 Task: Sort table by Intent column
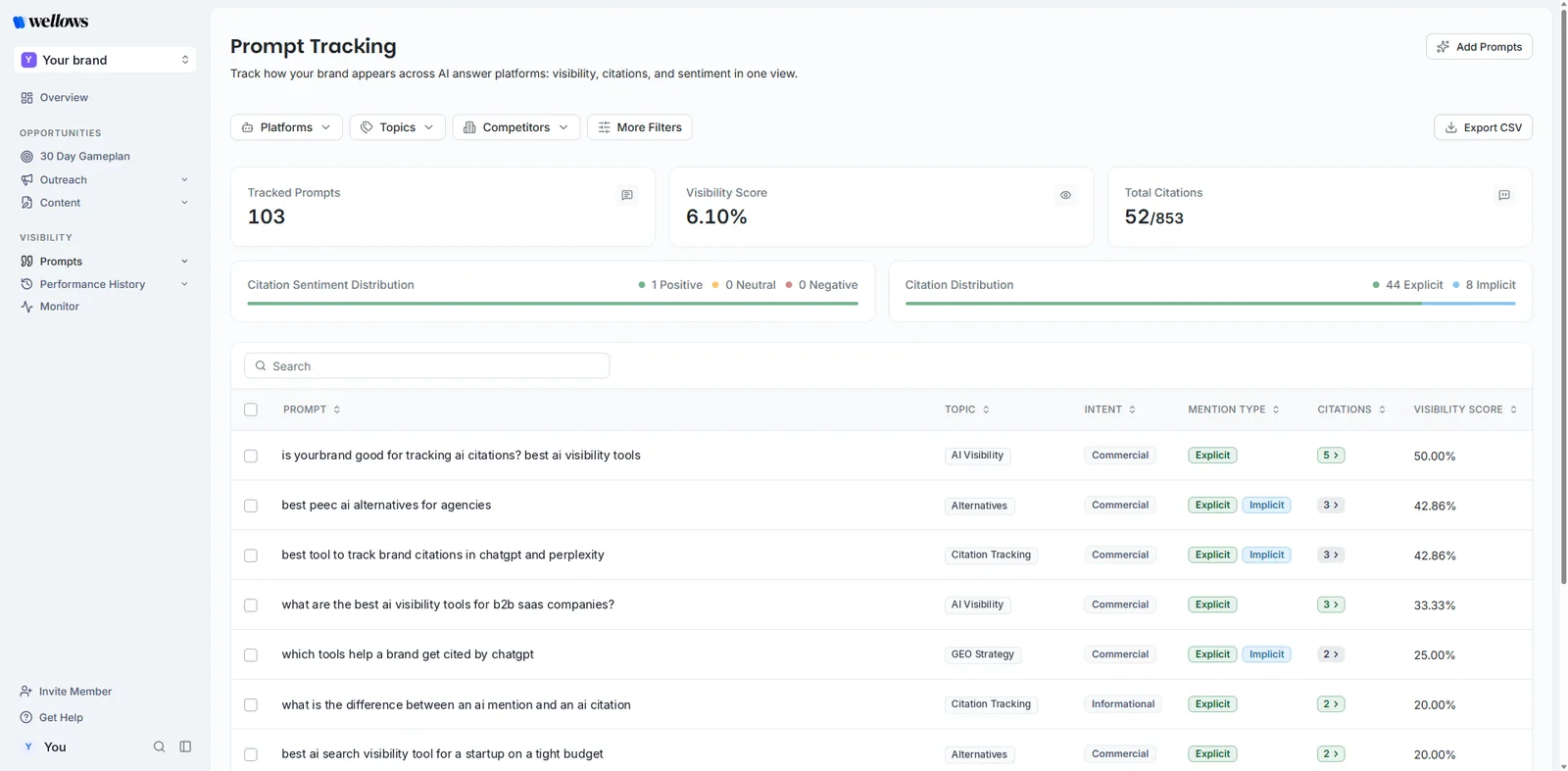click(x=1132, y=410)
